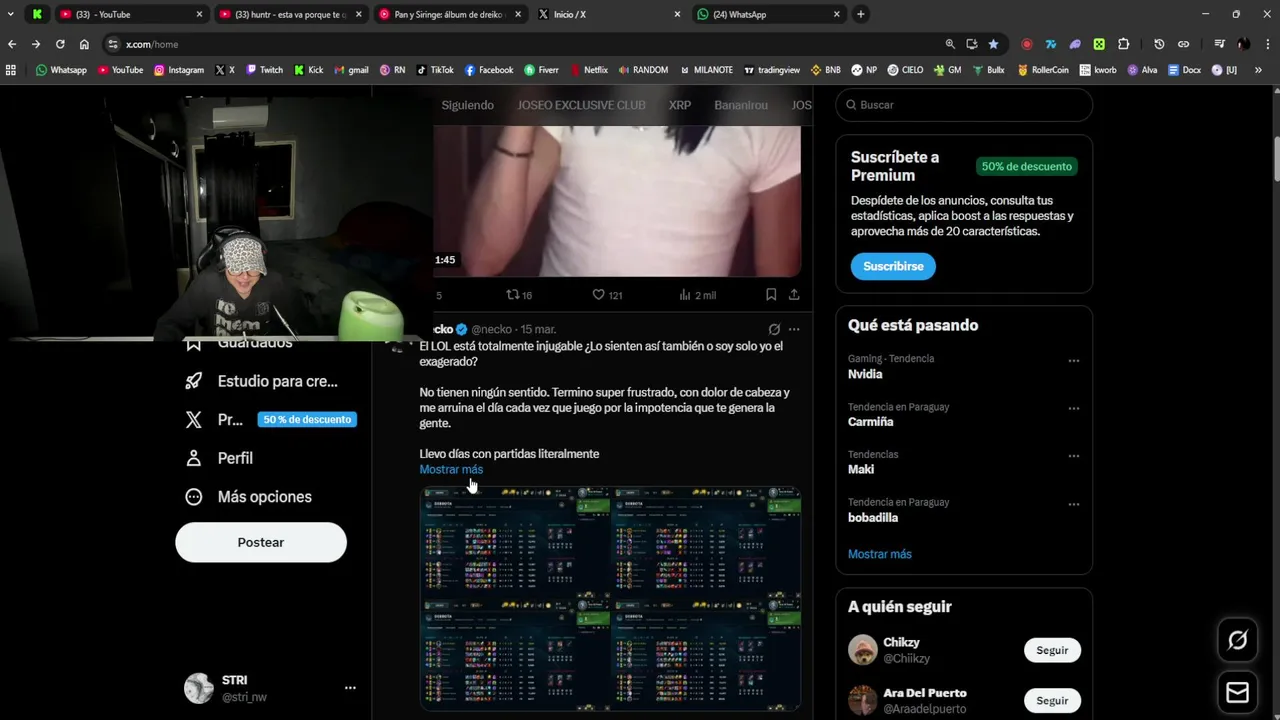Screen dimensions: 1280x720
Task: Open Chikzy's profile avatar
Action: tap(863, 650)
